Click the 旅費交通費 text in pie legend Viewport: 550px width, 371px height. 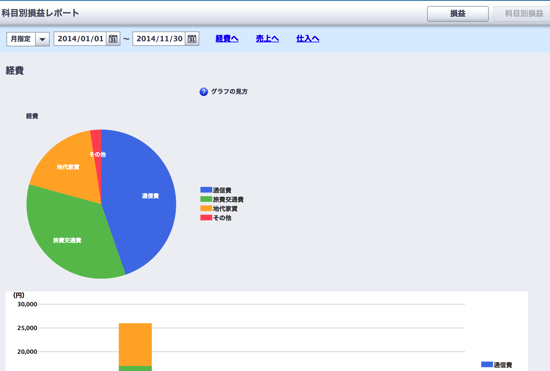coord(228,200)
